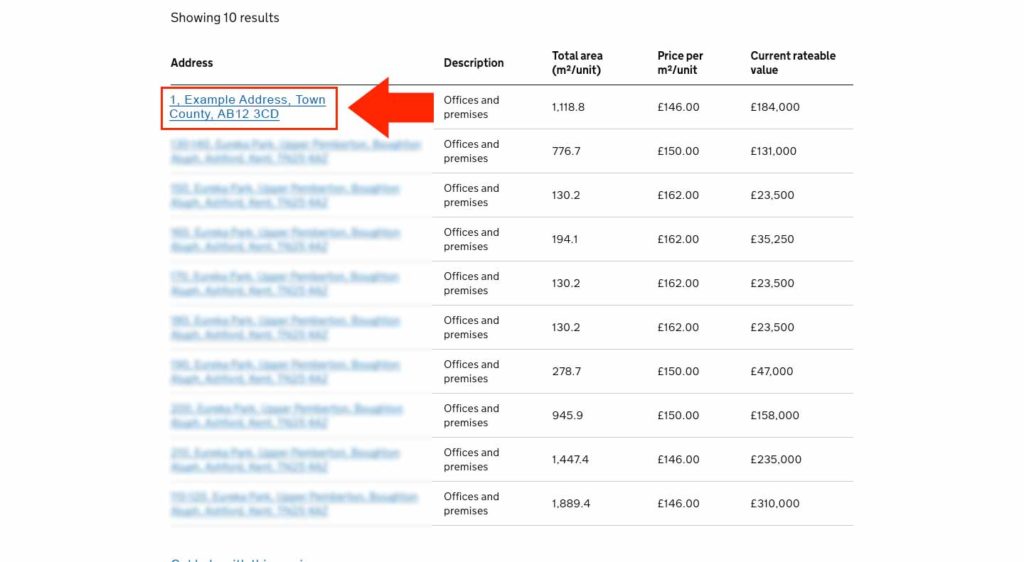Click the £150.00 price in the 776.7 row

tap(678, 151)
